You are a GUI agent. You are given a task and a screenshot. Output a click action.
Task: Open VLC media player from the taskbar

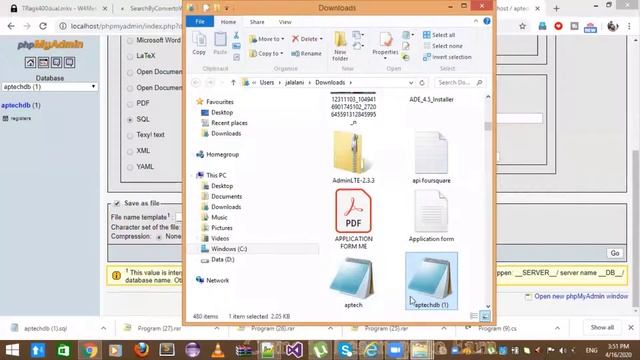218,350
